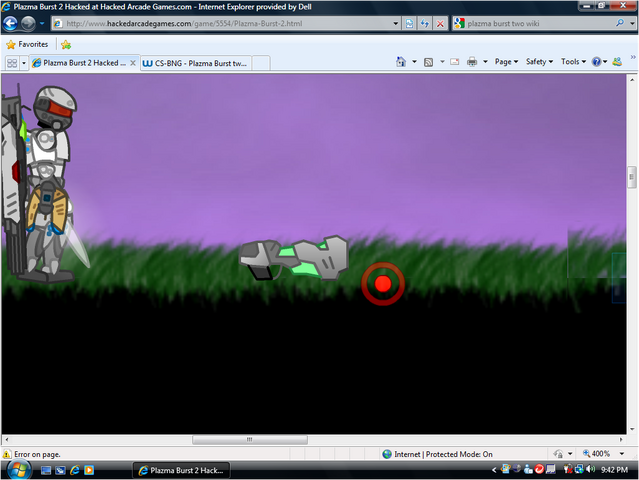Image resolution: width=639 pixels, height=480 pixels.
Task: Click the 400% zoom level button
Action: point(597,454)
